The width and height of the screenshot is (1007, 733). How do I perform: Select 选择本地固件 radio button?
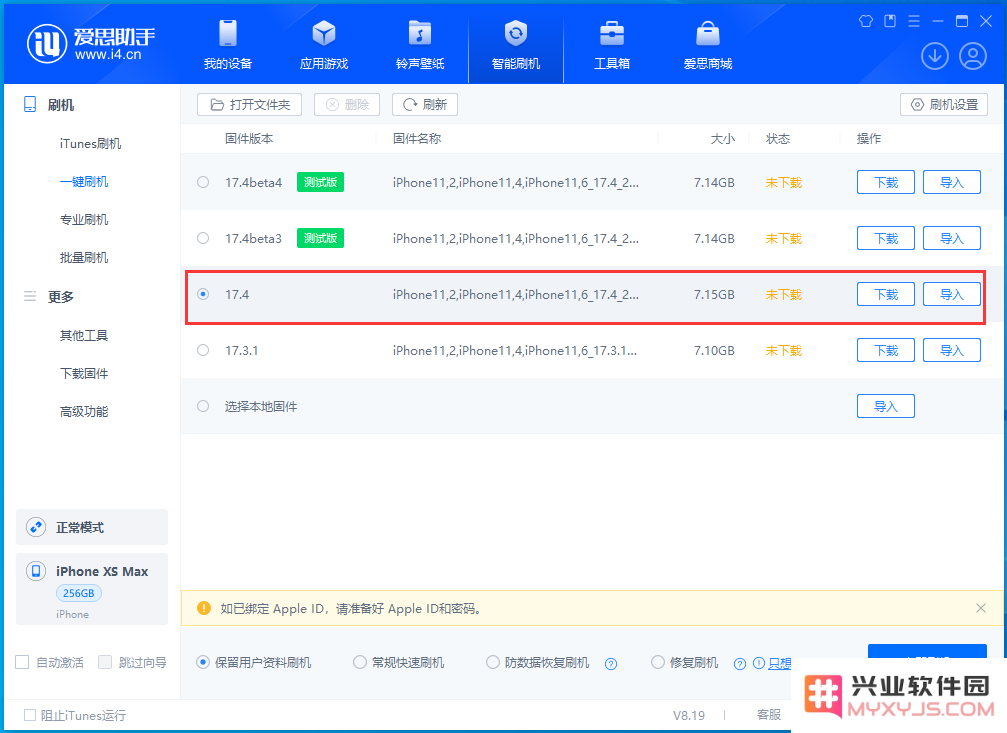tap(203, 406)
